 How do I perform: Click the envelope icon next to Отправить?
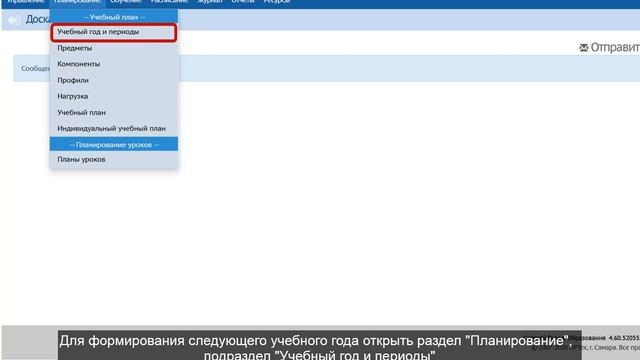[584, 48]
